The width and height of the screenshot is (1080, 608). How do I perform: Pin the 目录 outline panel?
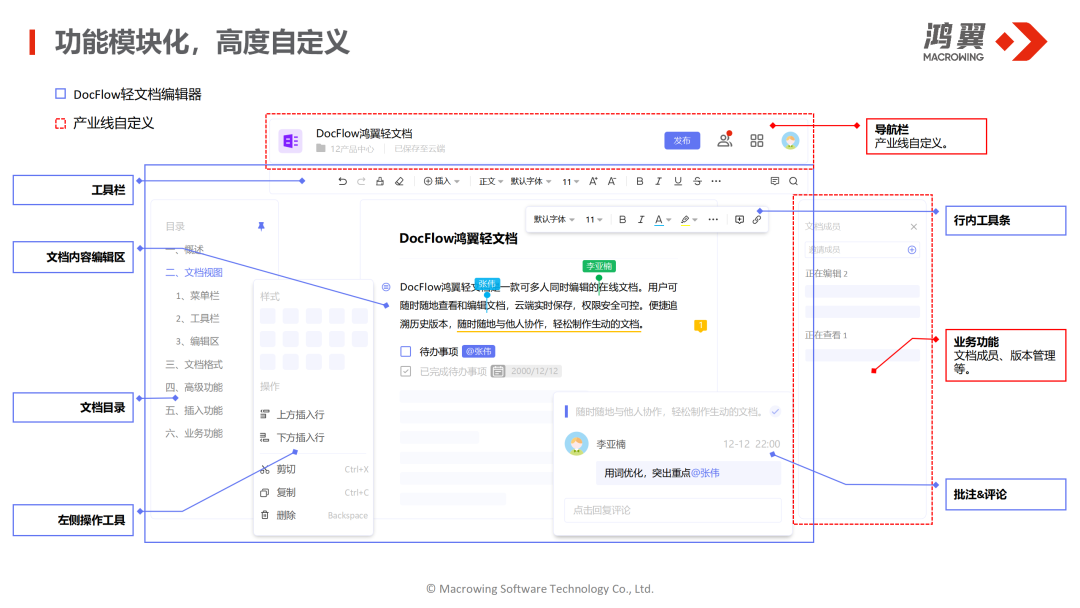tap(261, 226)
